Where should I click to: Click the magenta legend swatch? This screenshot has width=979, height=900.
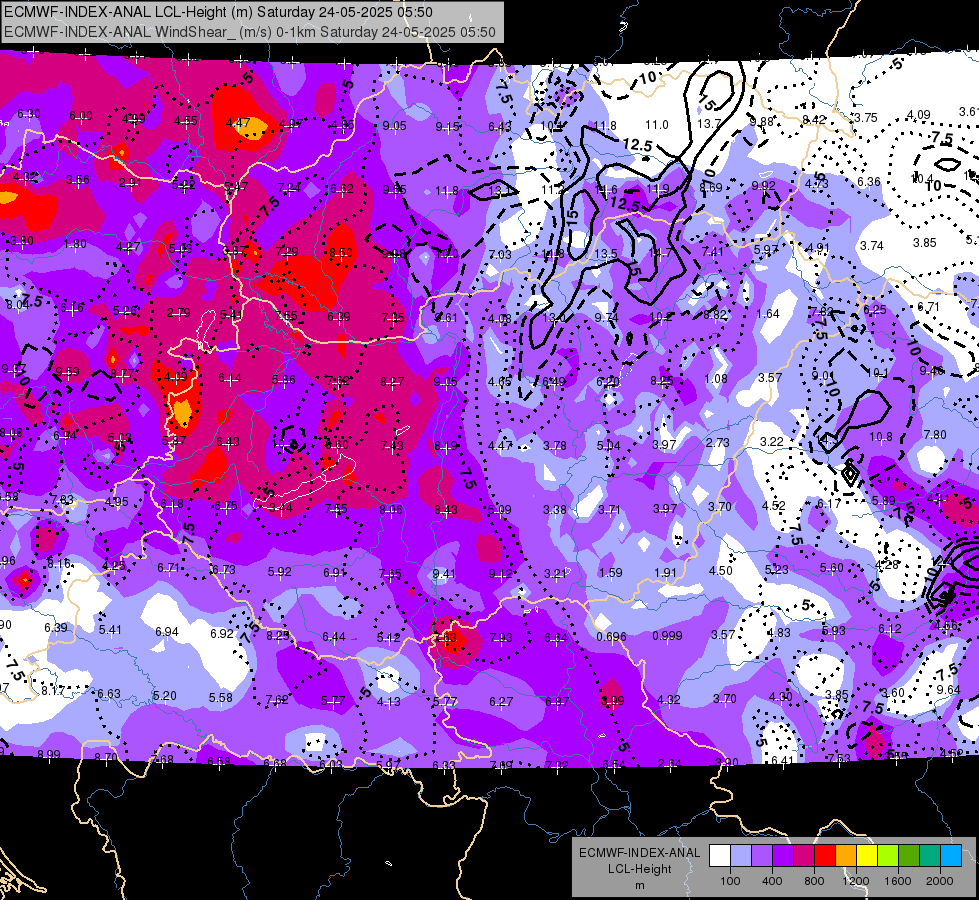804,856
